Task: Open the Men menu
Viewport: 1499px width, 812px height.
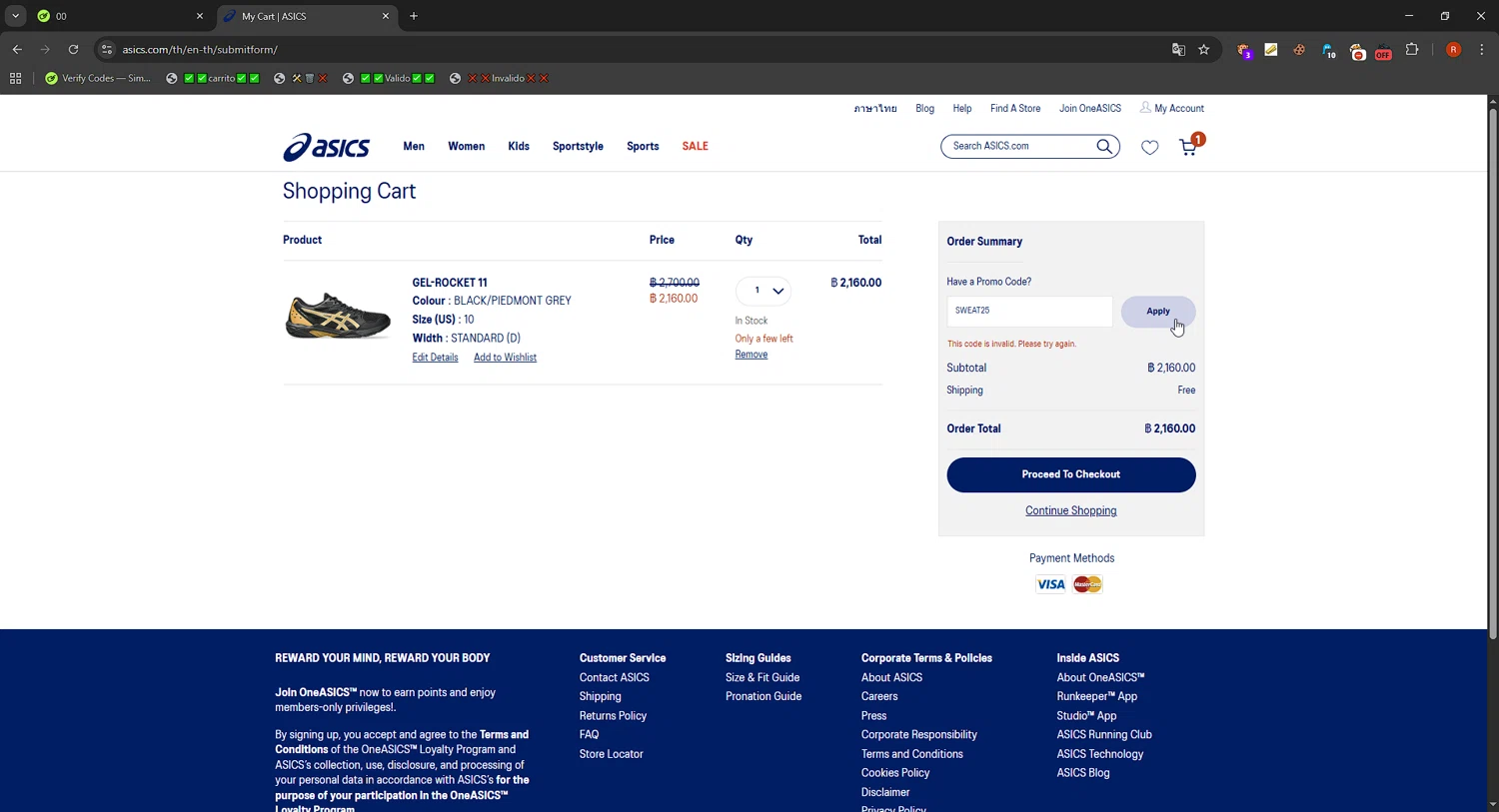Action: pyautogui.click(x=414, y=147)
